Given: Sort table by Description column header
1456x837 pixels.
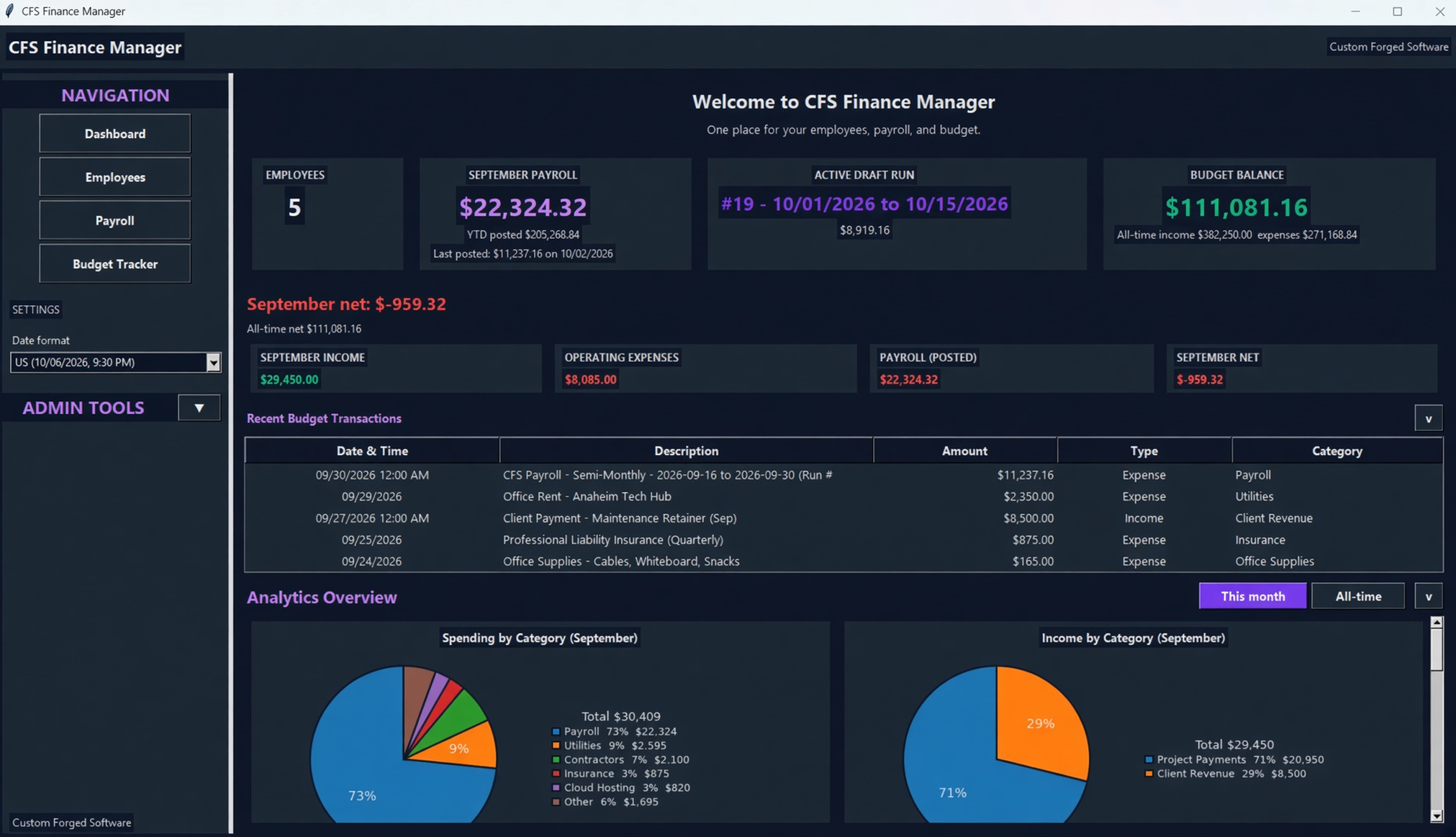Looking at the screenshot, I should tap(686, 451).
